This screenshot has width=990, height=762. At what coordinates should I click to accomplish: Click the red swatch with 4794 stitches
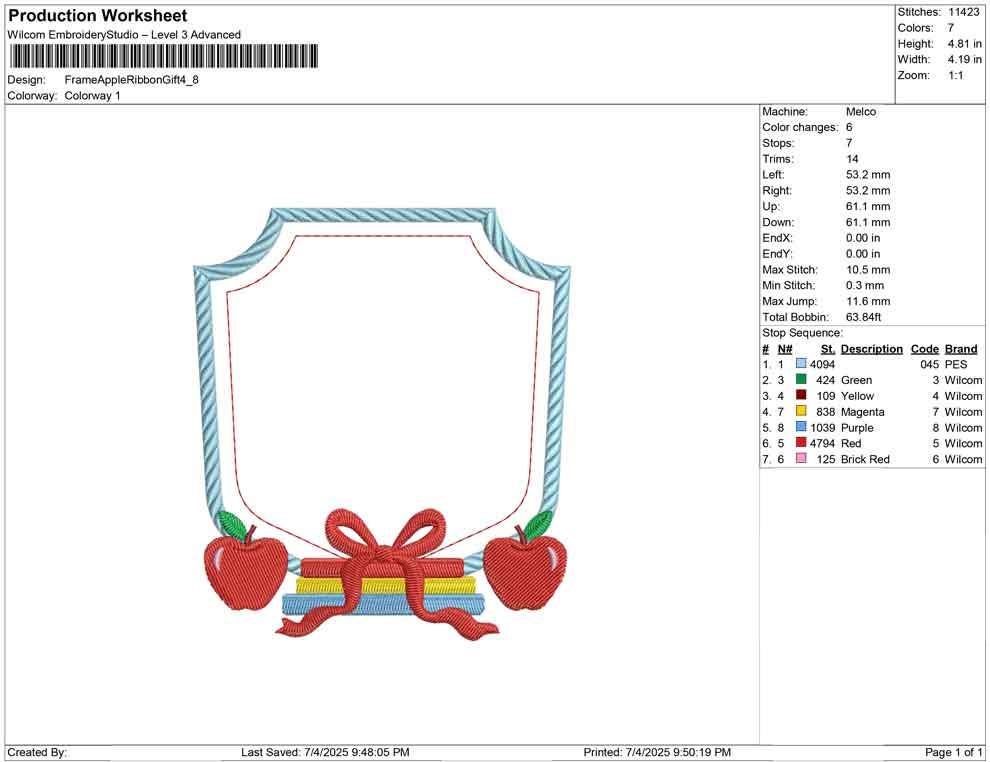click(801, 443)
